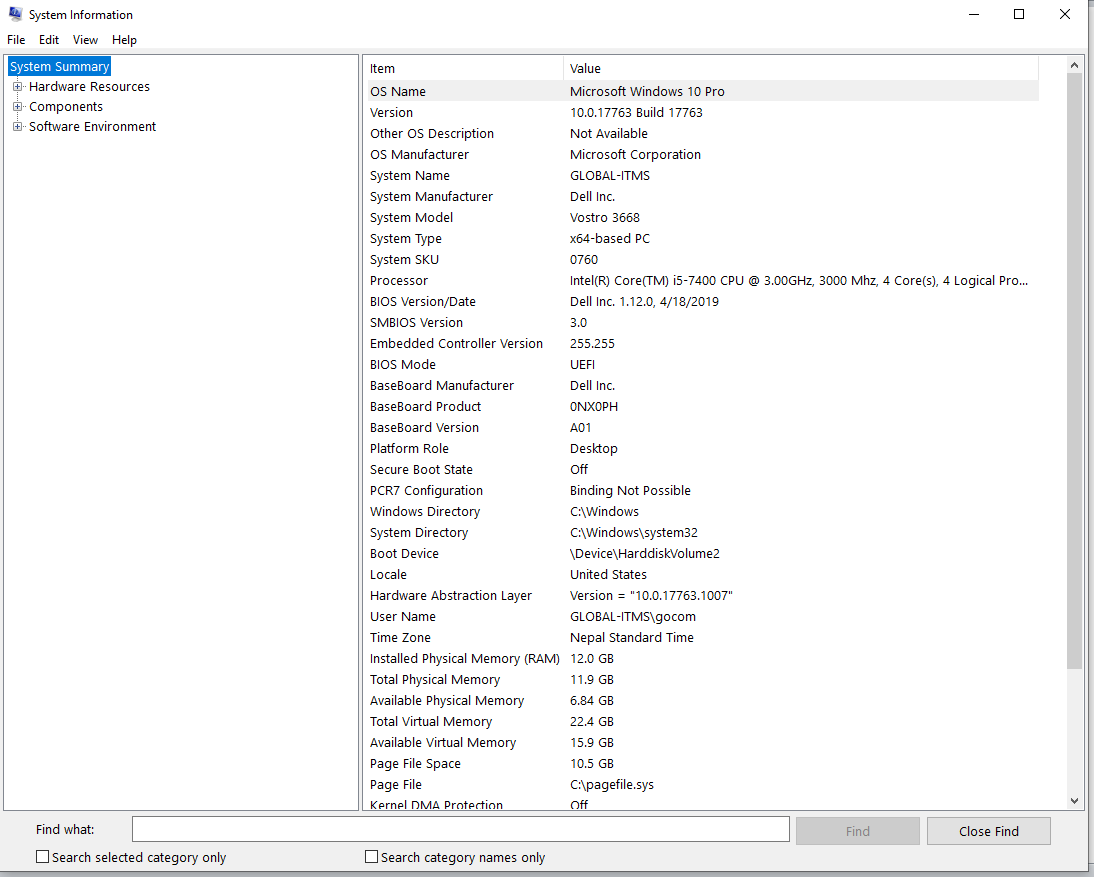Click the scrollbar up arrow

1075,65
